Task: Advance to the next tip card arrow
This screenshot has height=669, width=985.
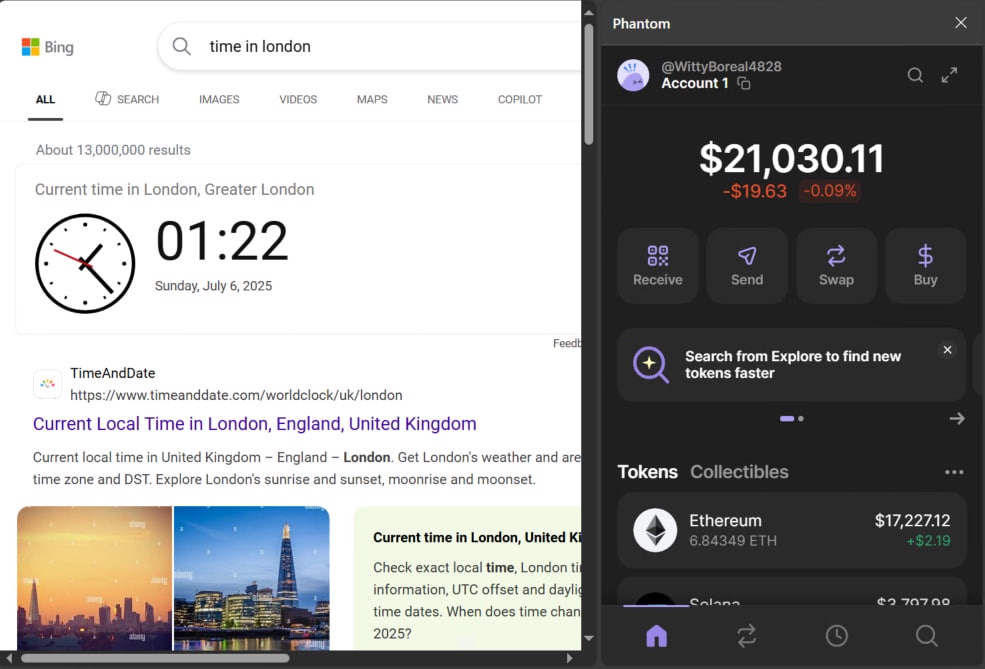Action: pyautogui.click(x=956, y=419)
